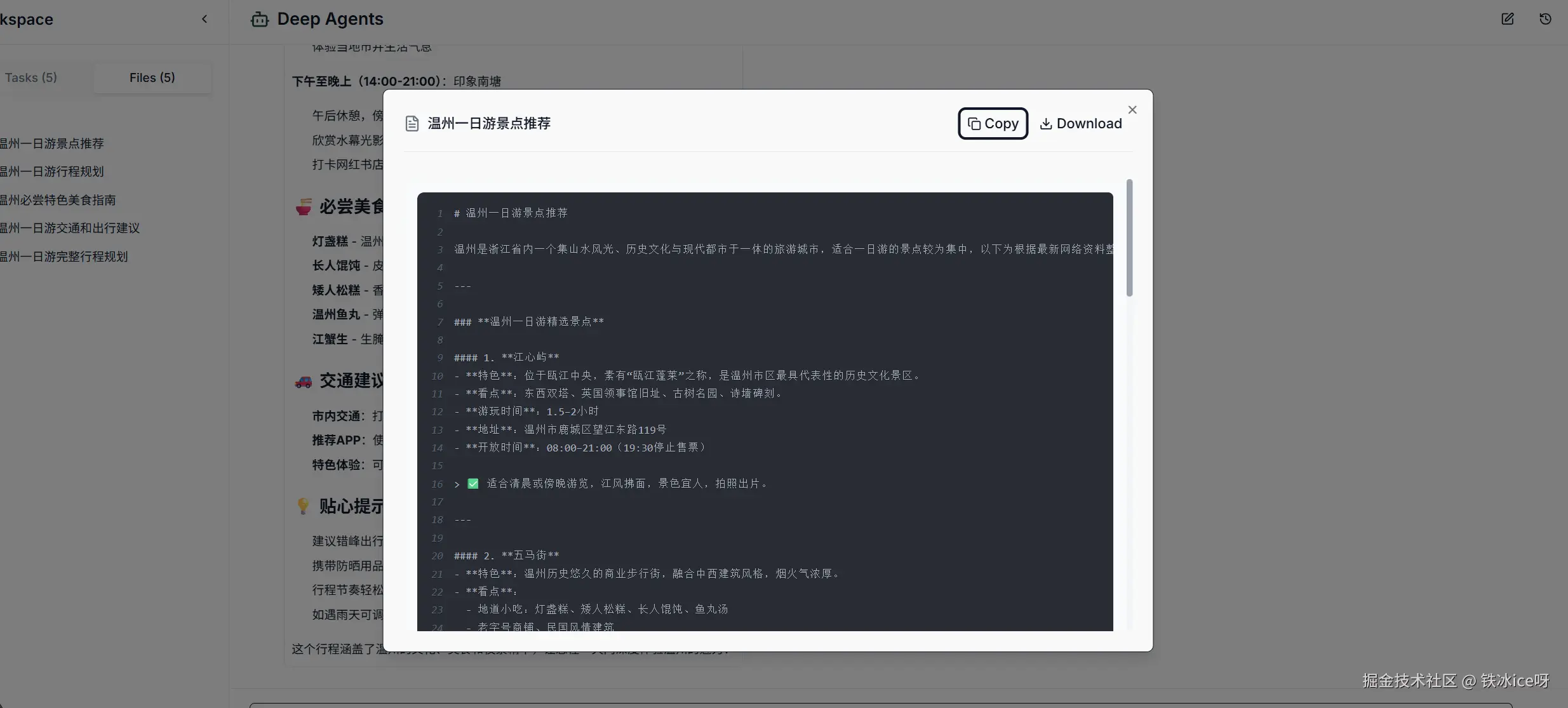1568x708 pixels.
Task: Click the download arrow icon beside Download
Action: [x=1046, y=123]
